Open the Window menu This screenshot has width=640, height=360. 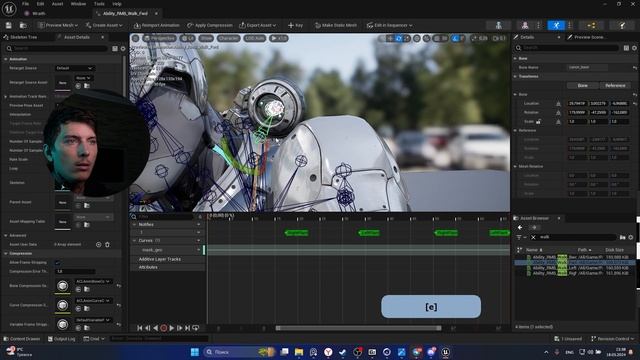click(78, 4)
